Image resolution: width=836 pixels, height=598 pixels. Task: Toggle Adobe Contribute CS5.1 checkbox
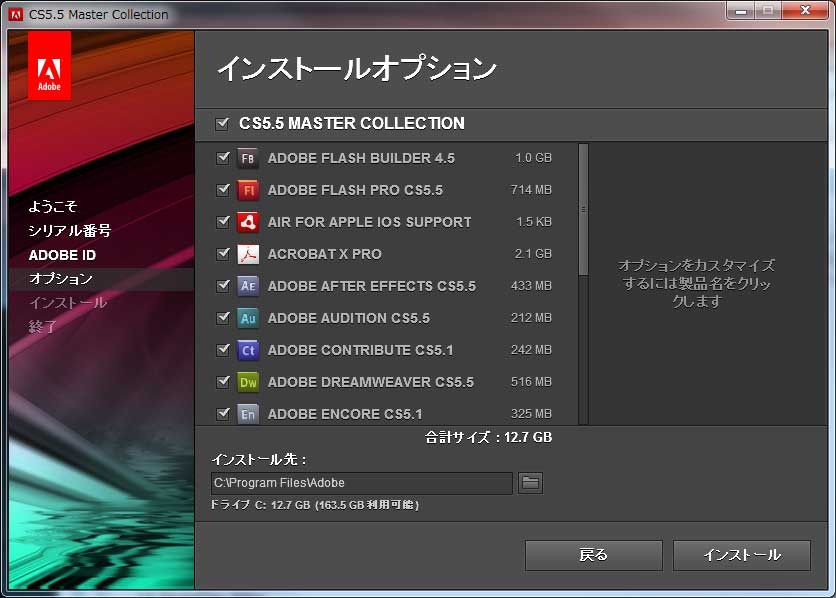(x=223, y=350)
